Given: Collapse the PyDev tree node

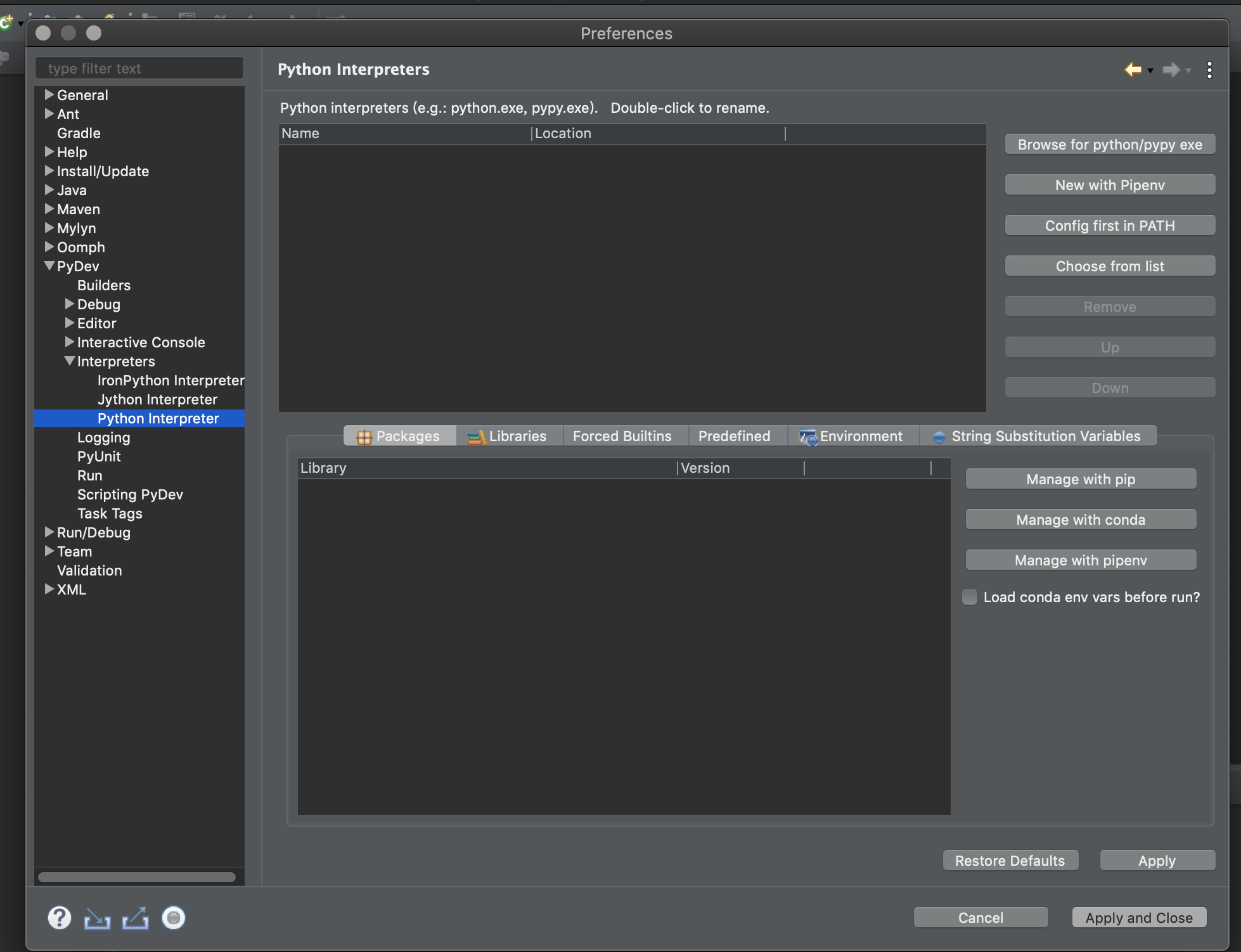Looking at the screenshot, I should pos(49,266).
